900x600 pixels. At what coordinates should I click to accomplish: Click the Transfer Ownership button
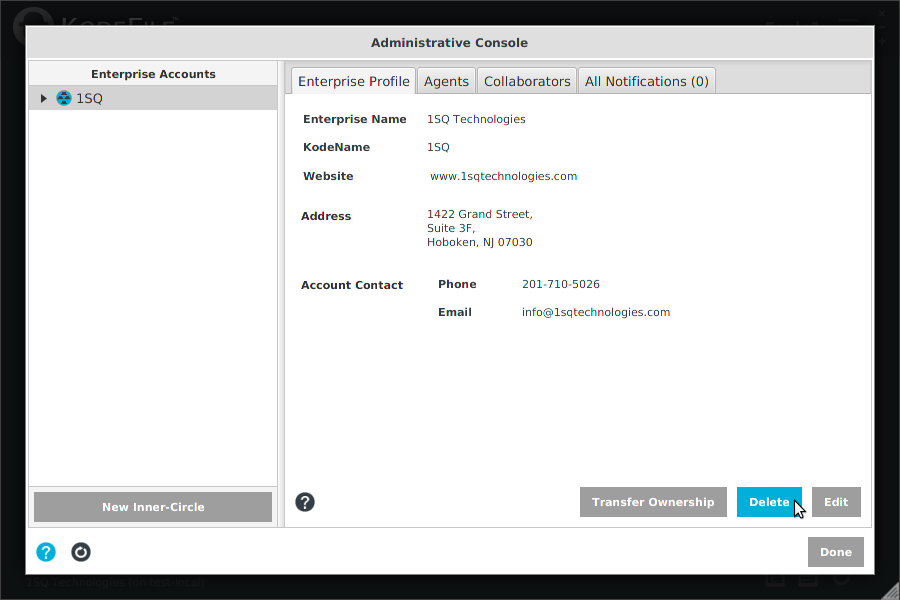(653, 502)
